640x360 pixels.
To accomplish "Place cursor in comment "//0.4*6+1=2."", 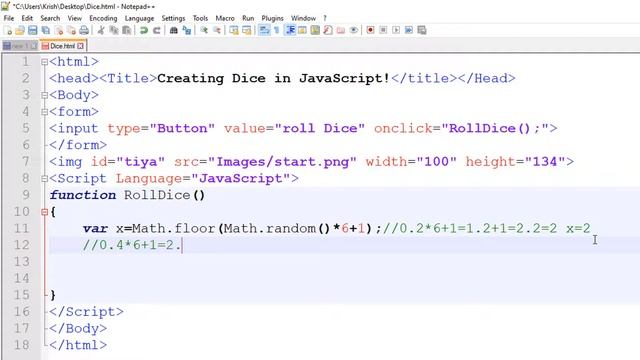I will [132, 245].
